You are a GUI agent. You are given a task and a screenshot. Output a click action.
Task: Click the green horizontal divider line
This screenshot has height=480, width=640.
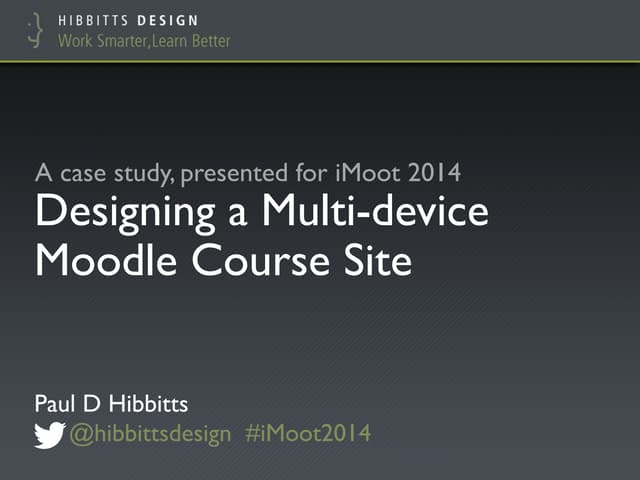pos(320,62)
